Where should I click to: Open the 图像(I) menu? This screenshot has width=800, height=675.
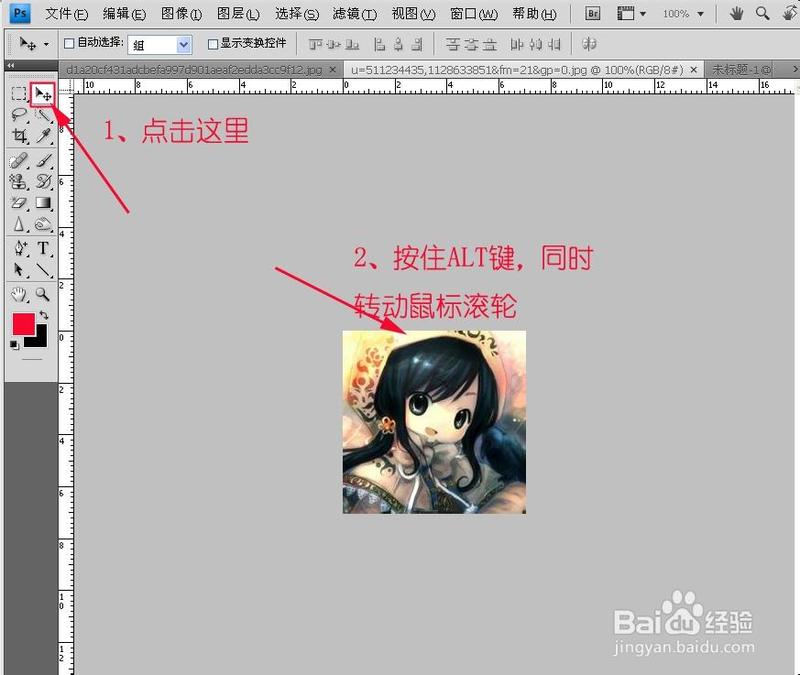182,14
